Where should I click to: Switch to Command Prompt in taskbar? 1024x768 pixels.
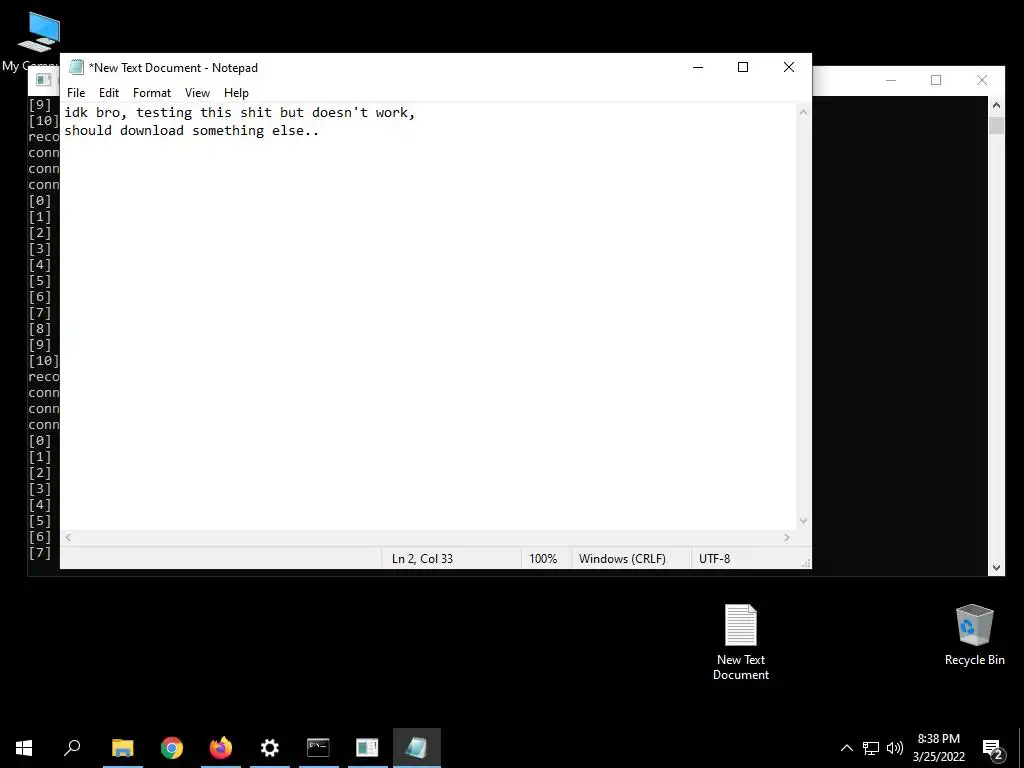click(x=318, y=748)
